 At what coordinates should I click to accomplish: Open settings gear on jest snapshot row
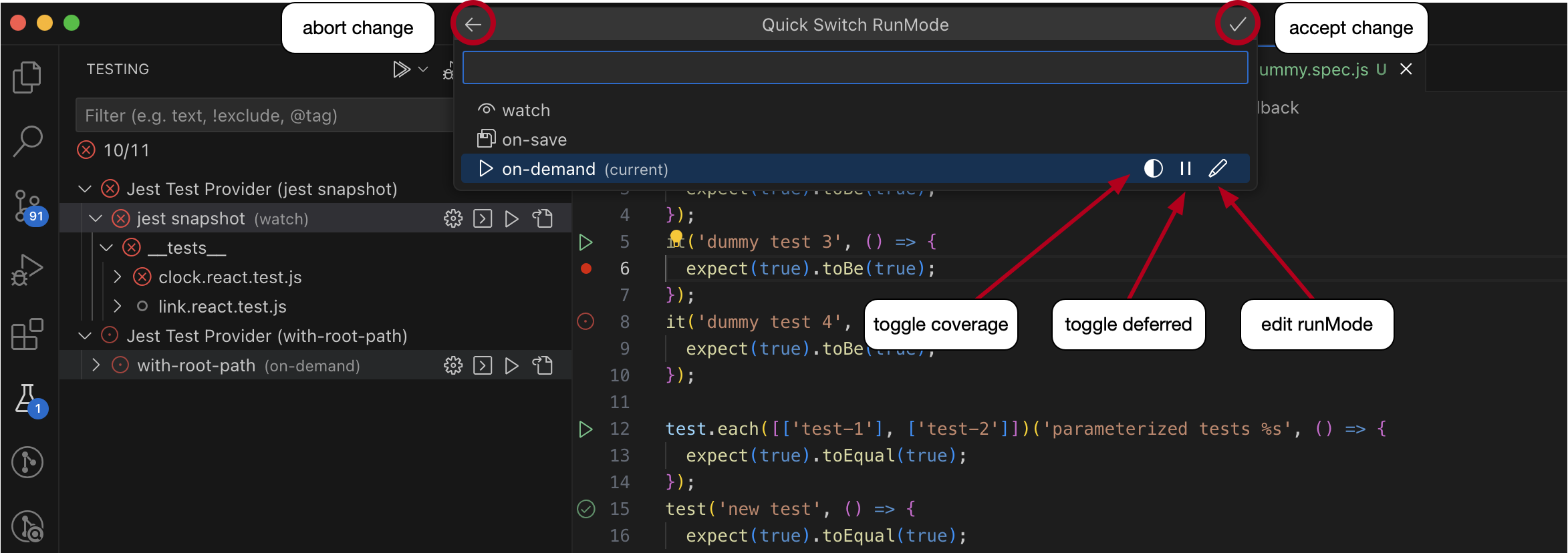453,218
